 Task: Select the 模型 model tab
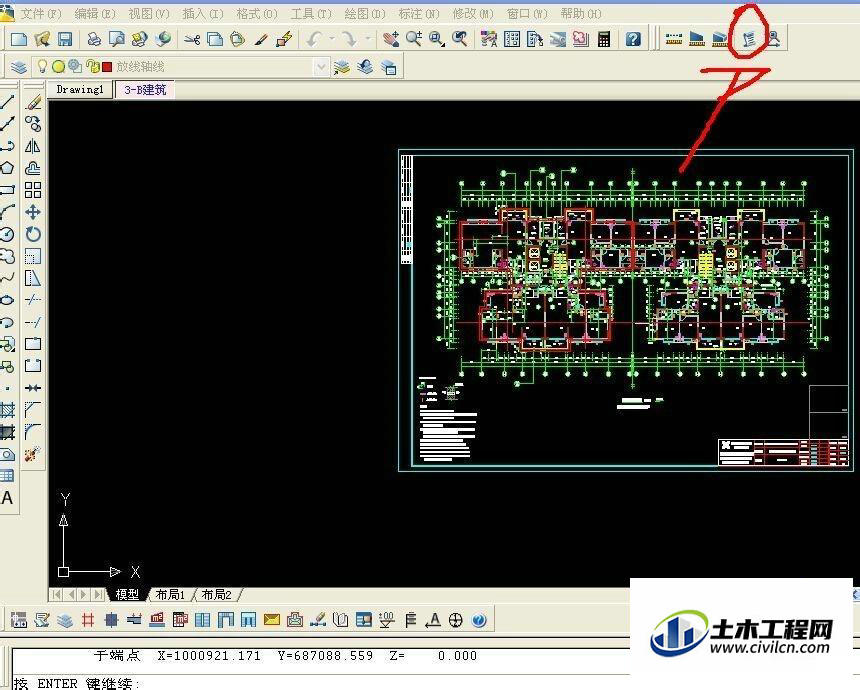point(127,595)
